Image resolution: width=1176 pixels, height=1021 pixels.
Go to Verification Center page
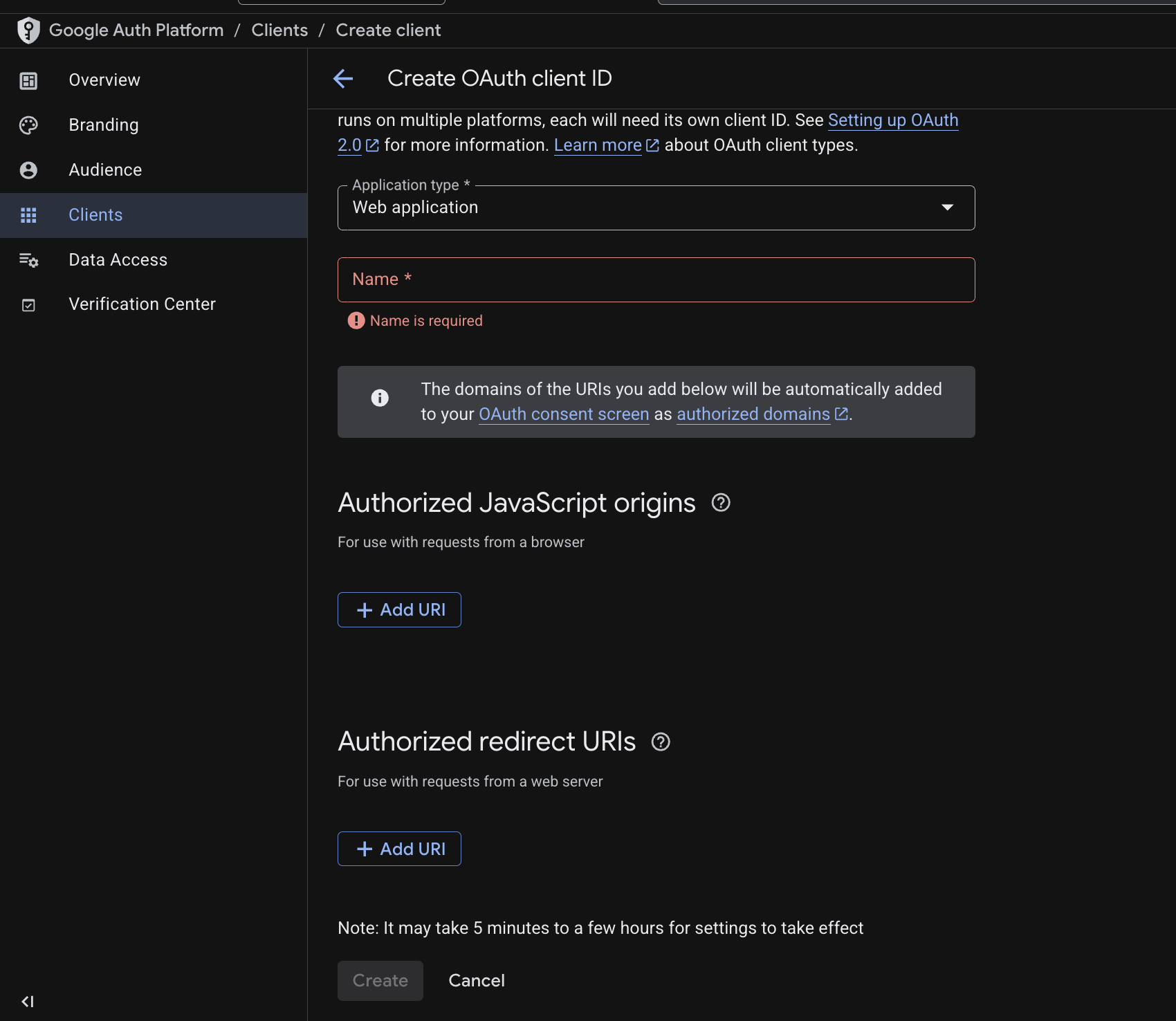(x=142, y=304)
